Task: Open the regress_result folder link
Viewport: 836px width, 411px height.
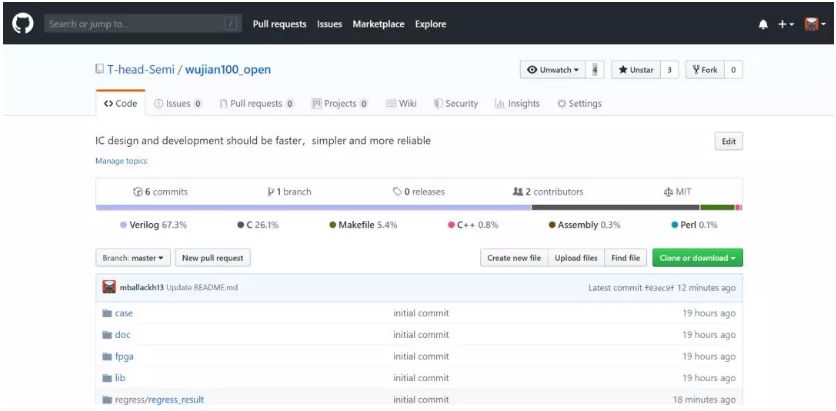Action: (x=176, y=400)
